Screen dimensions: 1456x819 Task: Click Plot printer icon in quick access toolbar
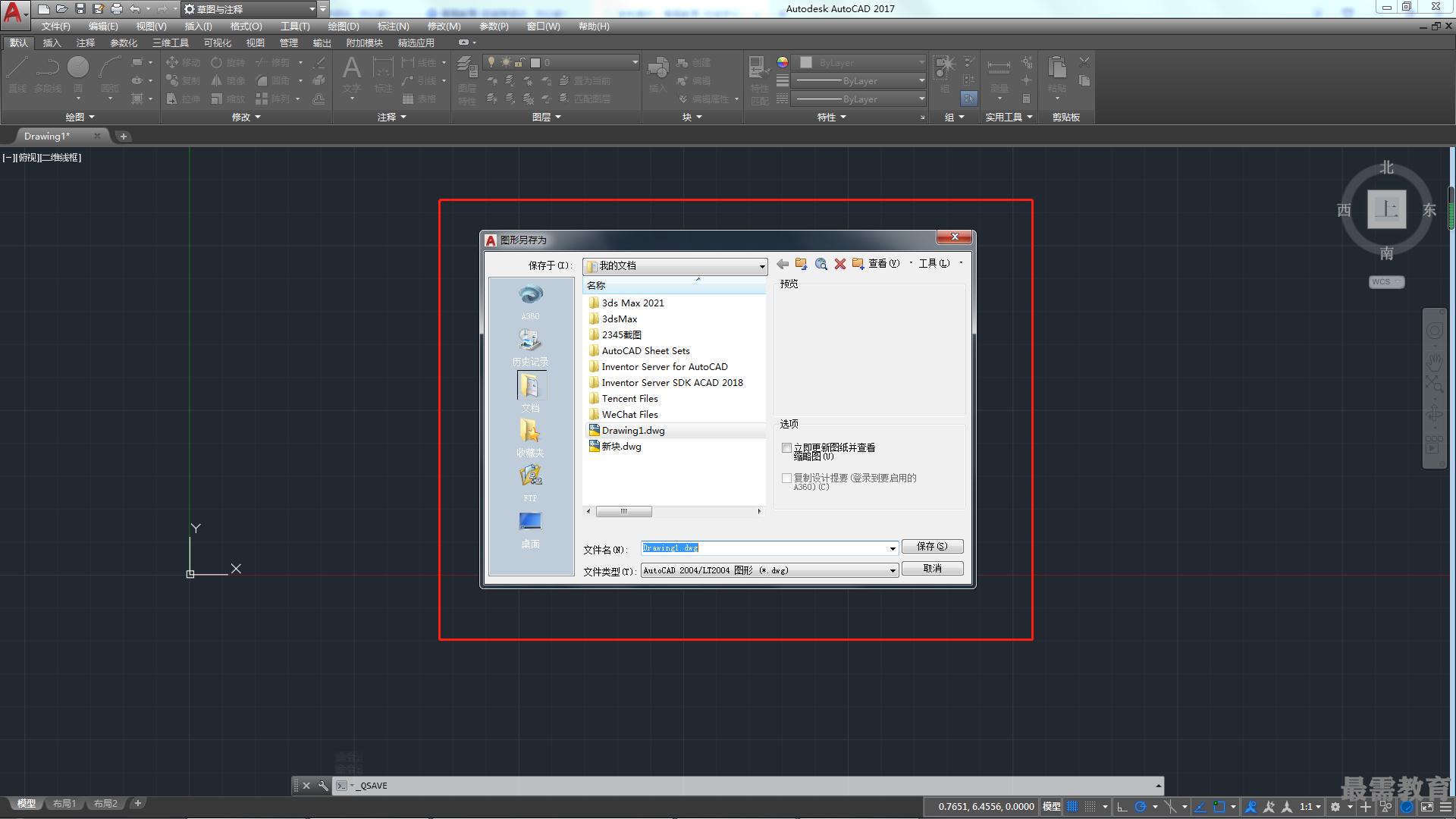click(x=117, y=9)
